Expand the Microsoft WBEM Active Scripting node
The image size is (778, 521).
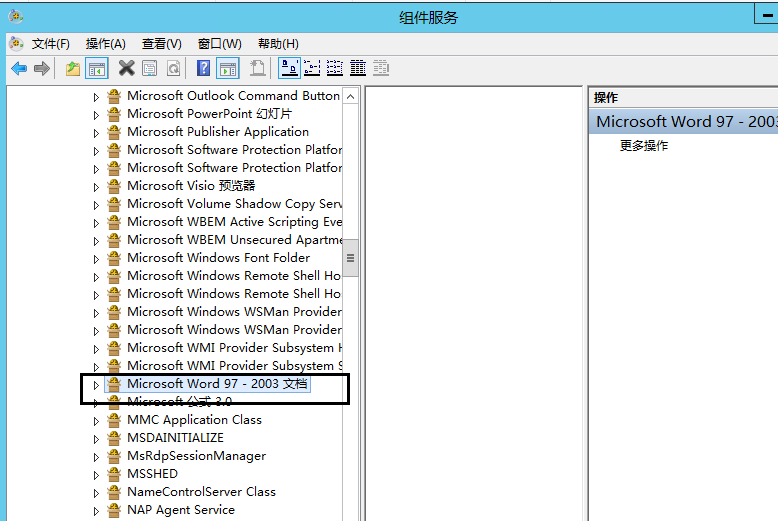click(96, 223)
